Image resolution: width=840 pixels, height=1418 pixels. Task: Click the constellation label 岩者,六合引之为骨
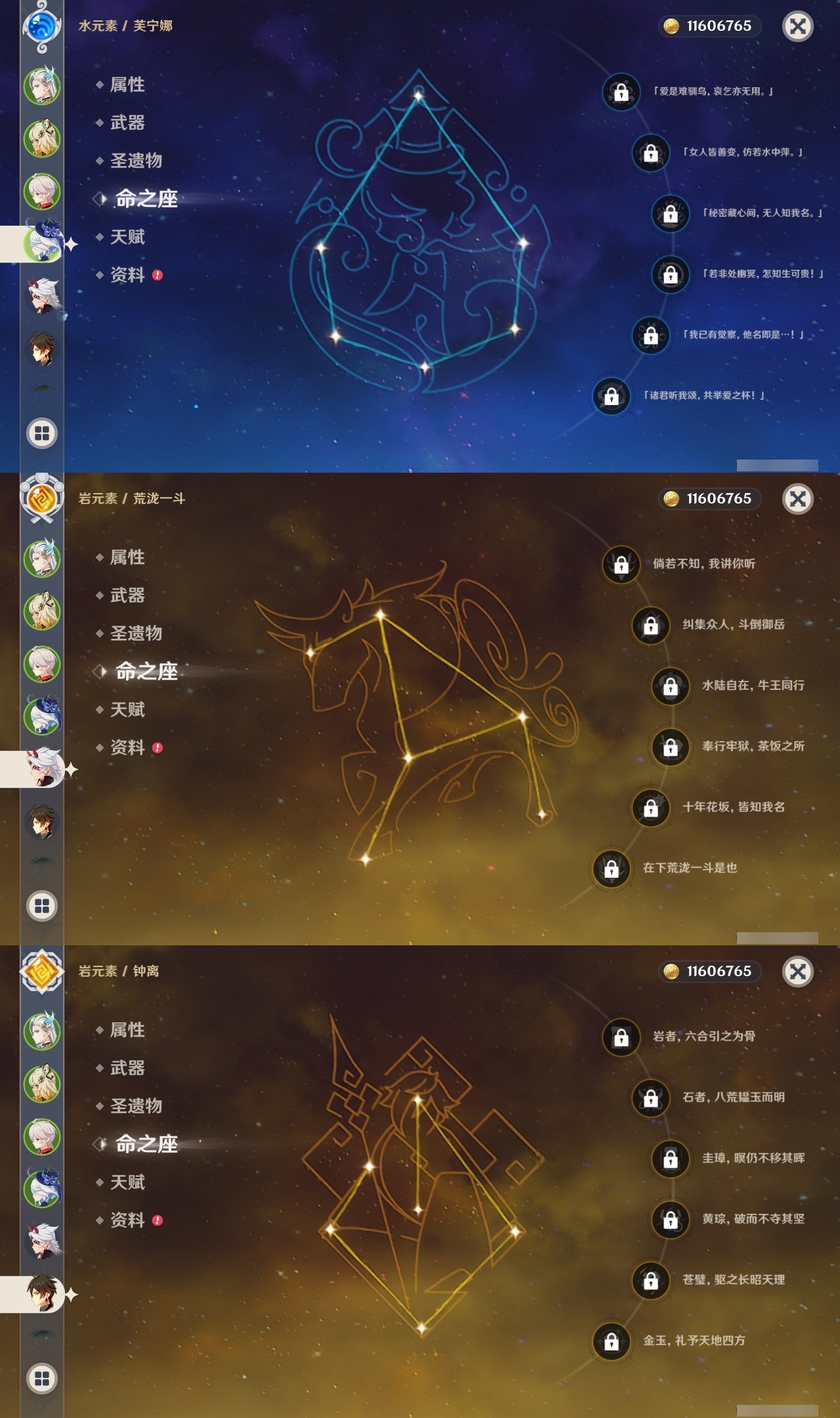point(703,1036)
